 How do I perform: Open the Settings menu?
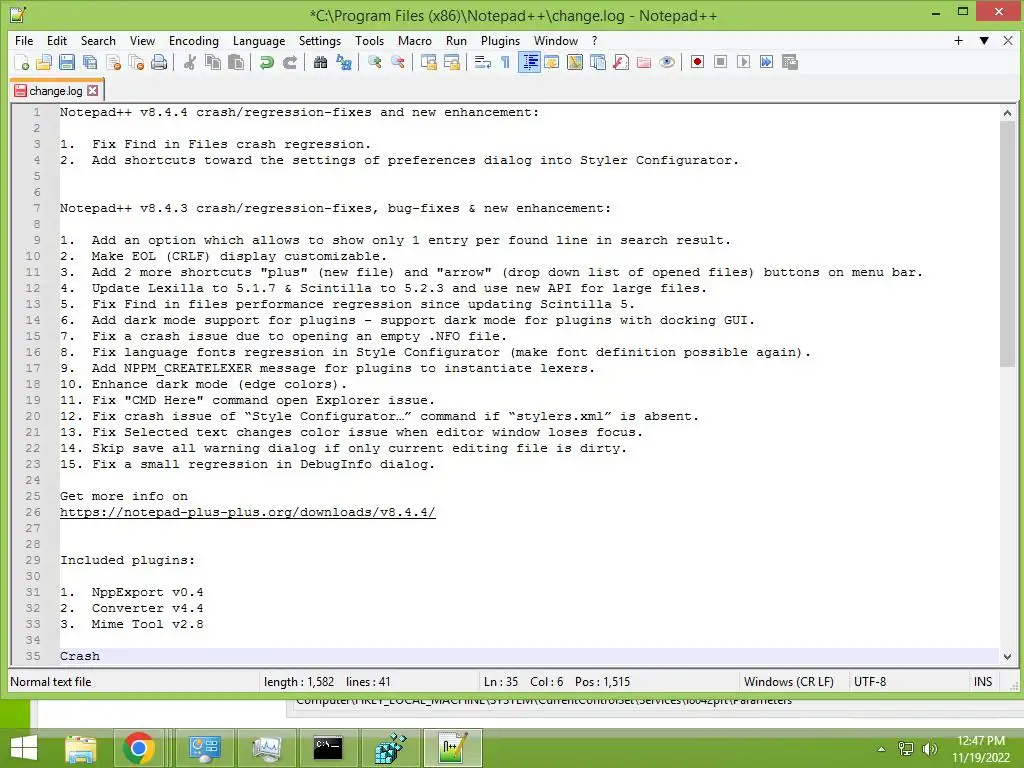(319, 40)
